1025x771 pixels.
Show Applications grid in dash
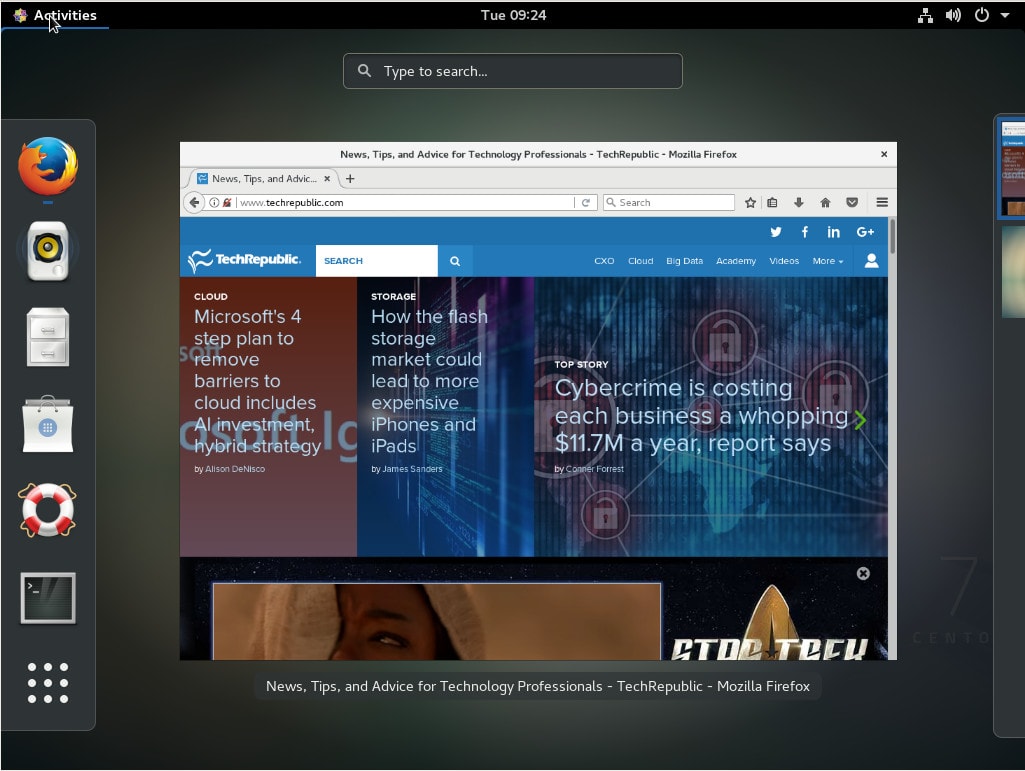click(48, 683)
